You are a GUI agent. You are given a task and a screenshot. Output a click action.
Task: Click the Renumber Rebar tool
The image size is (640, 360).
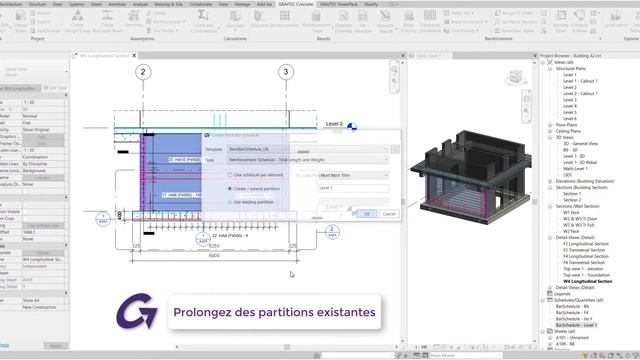514,31
